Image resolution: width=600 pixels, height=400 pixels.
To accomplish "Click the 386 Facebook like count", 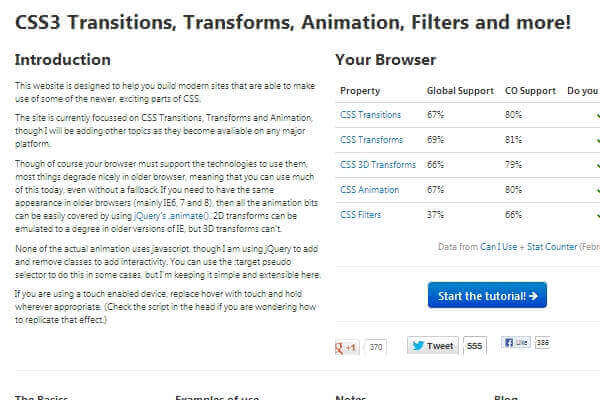I will (543, 342).
